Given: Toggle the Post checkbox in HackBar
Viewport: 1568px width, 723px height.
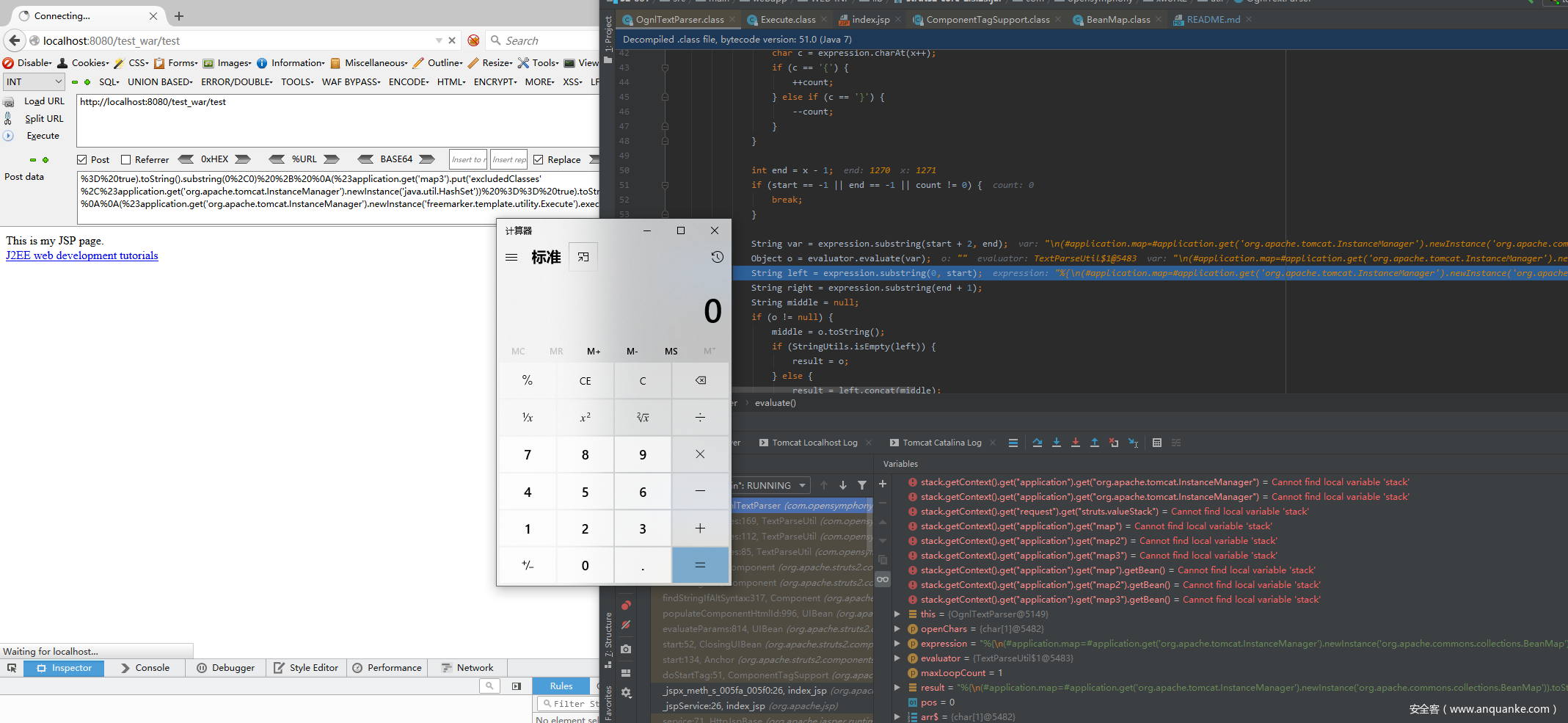Looking at the screenshot, I should pos(82,160).
